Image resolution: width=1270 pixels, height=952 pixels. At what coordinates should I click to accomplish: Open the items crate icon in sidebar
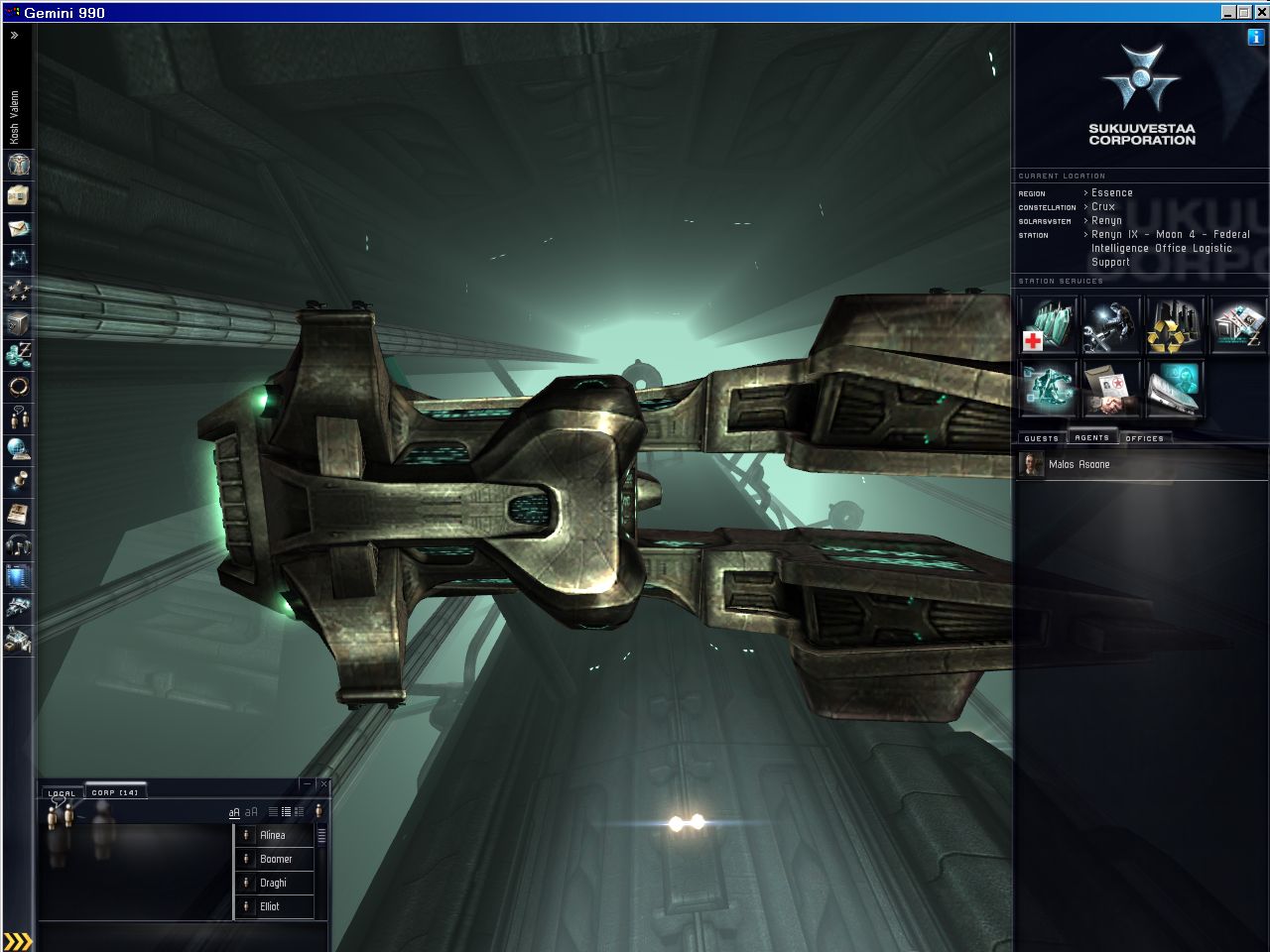[18, 195]
